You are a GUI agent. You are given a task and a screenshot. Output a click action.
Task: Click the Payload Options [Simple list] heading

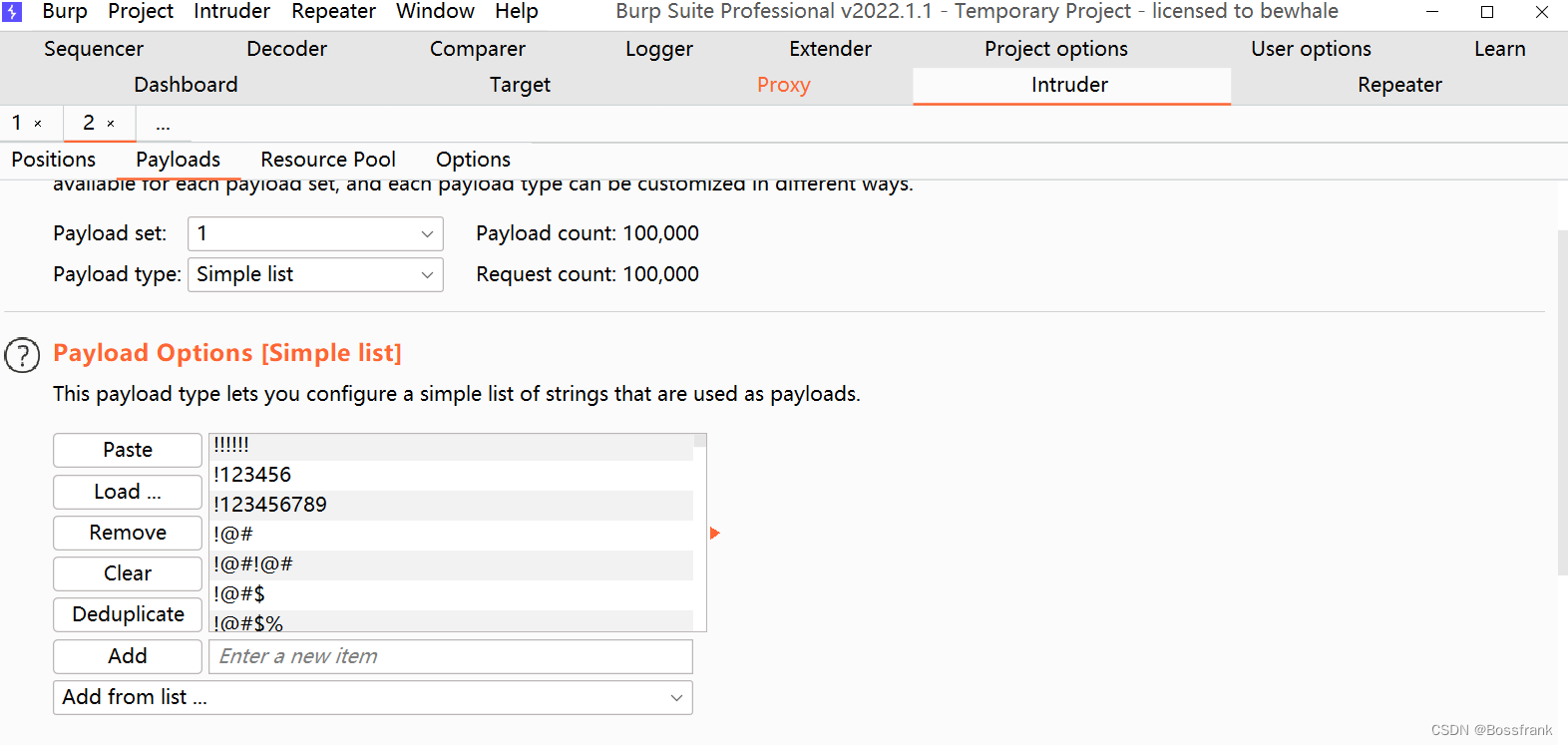pyautogui.click(x=227, y=353)
